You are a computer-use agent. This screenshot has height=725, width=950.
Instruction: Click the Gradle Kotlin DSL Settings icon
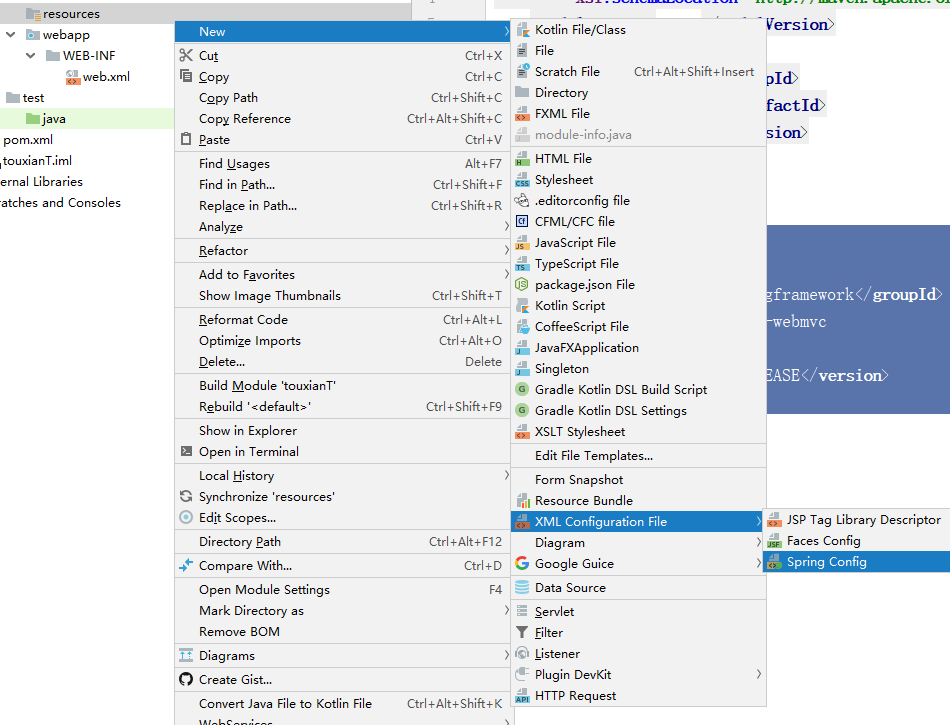(522, 411)
